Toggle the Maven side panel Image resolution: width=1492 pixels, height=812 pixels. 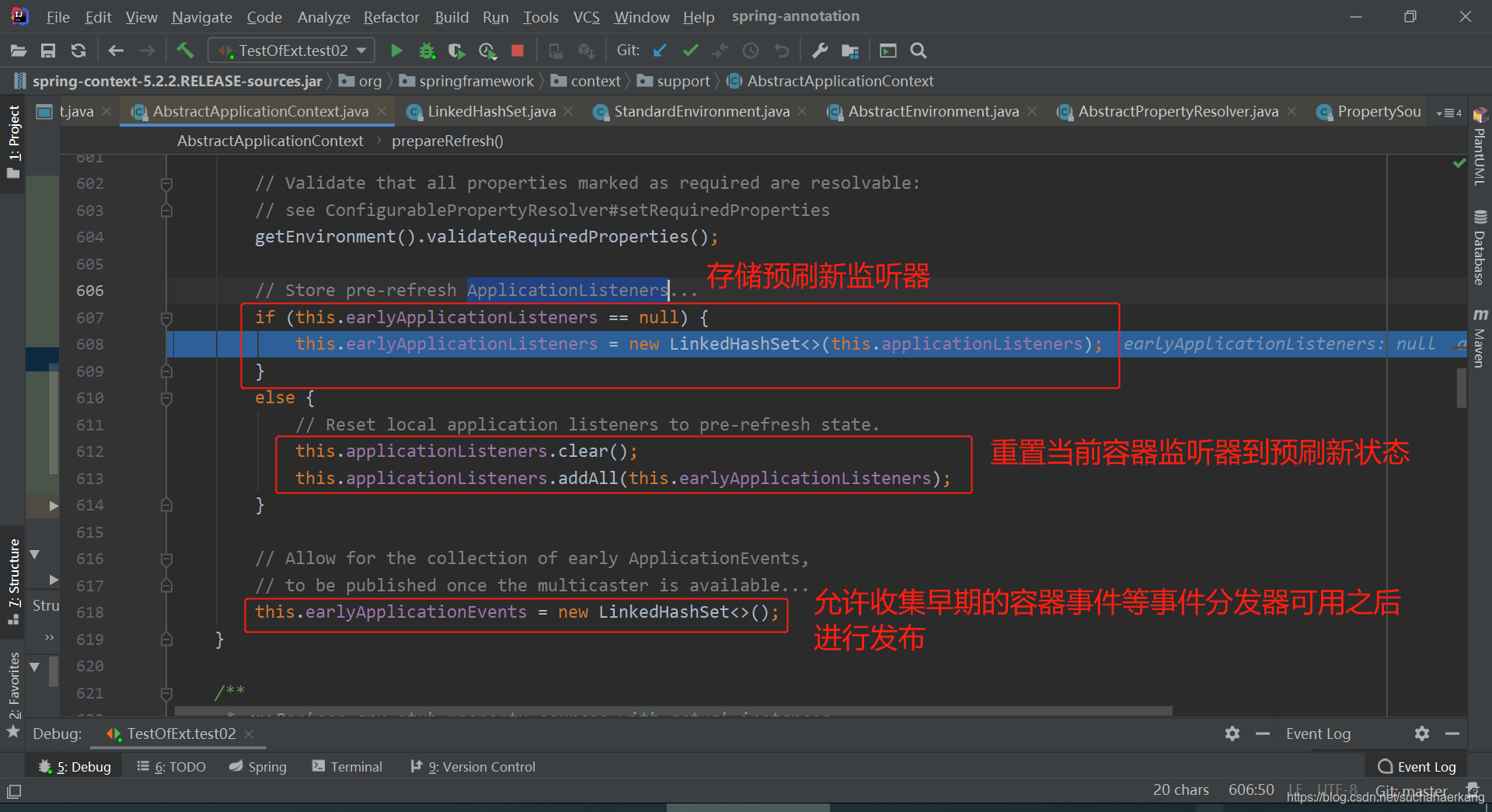pos(1480,338)
